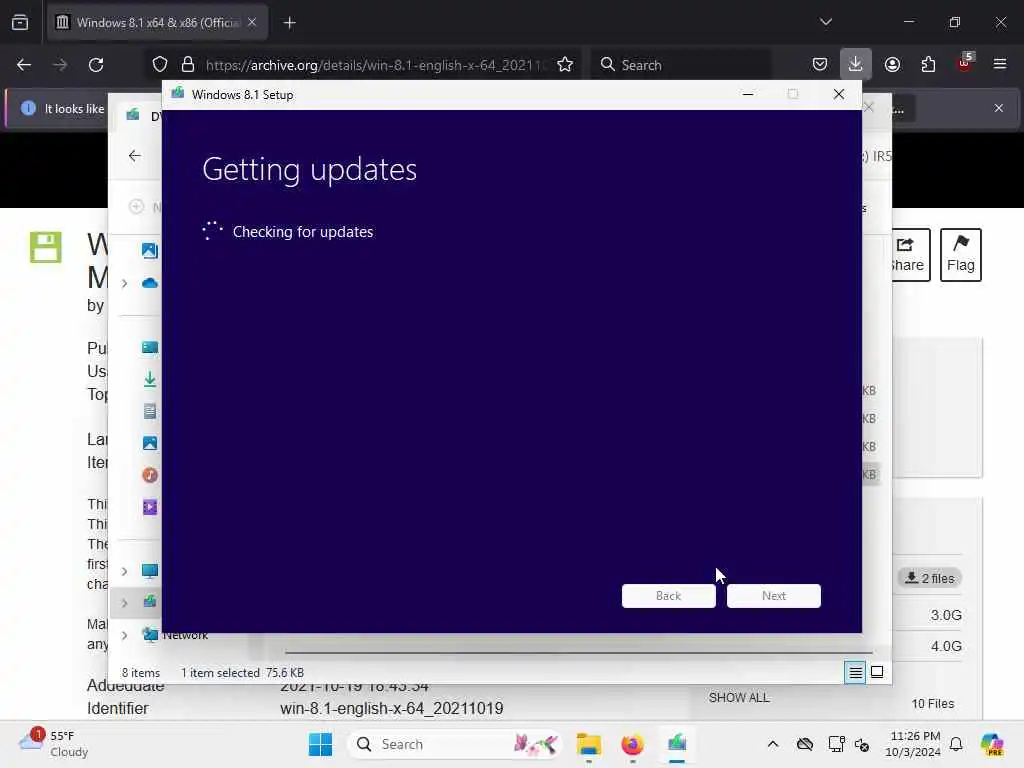This screenshot has height=768, width=1024.
Task: Open the notification bell in taskbar
Action: click(956, 744)
